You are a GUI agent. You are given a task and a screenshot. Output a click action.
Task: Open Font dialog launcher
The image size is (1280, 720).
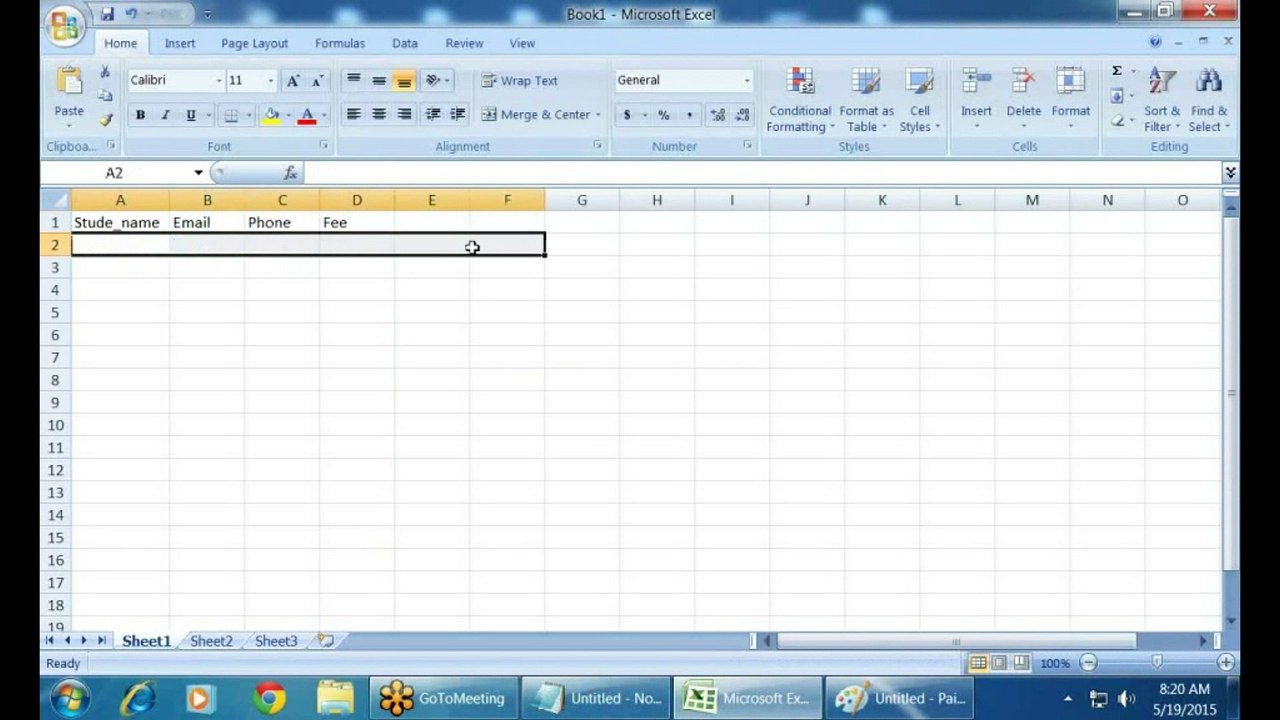coord(324,146)
